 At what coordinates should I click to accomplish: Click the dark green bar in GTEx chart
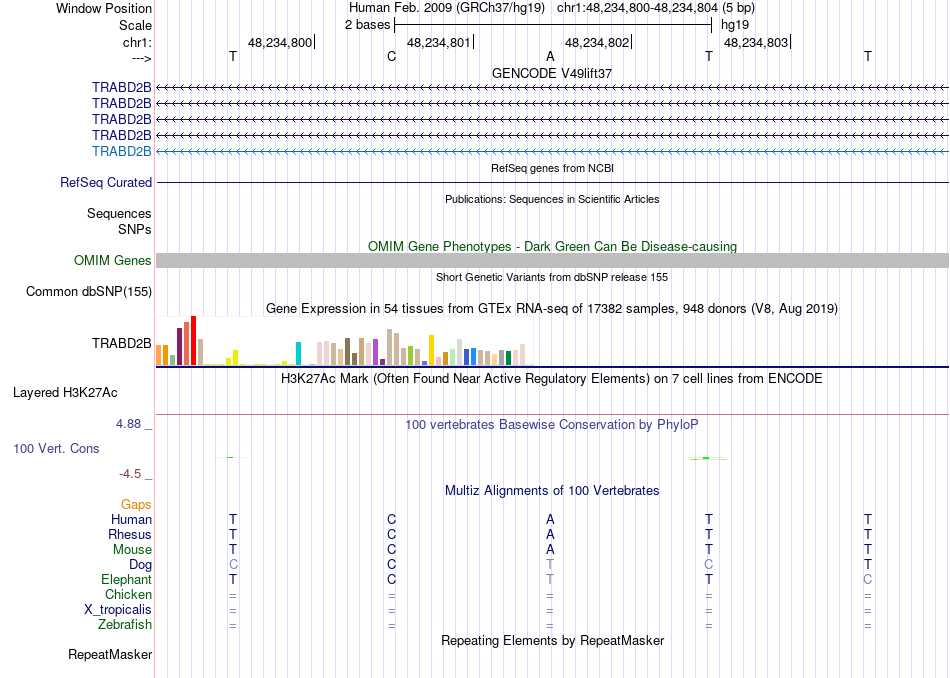[508, 358]
